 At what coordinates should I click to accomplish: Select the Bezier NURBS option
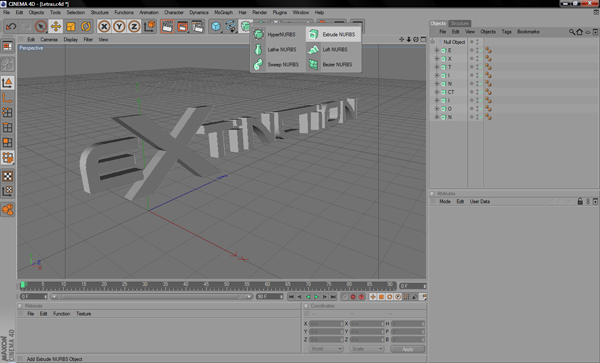click(333, 65)
